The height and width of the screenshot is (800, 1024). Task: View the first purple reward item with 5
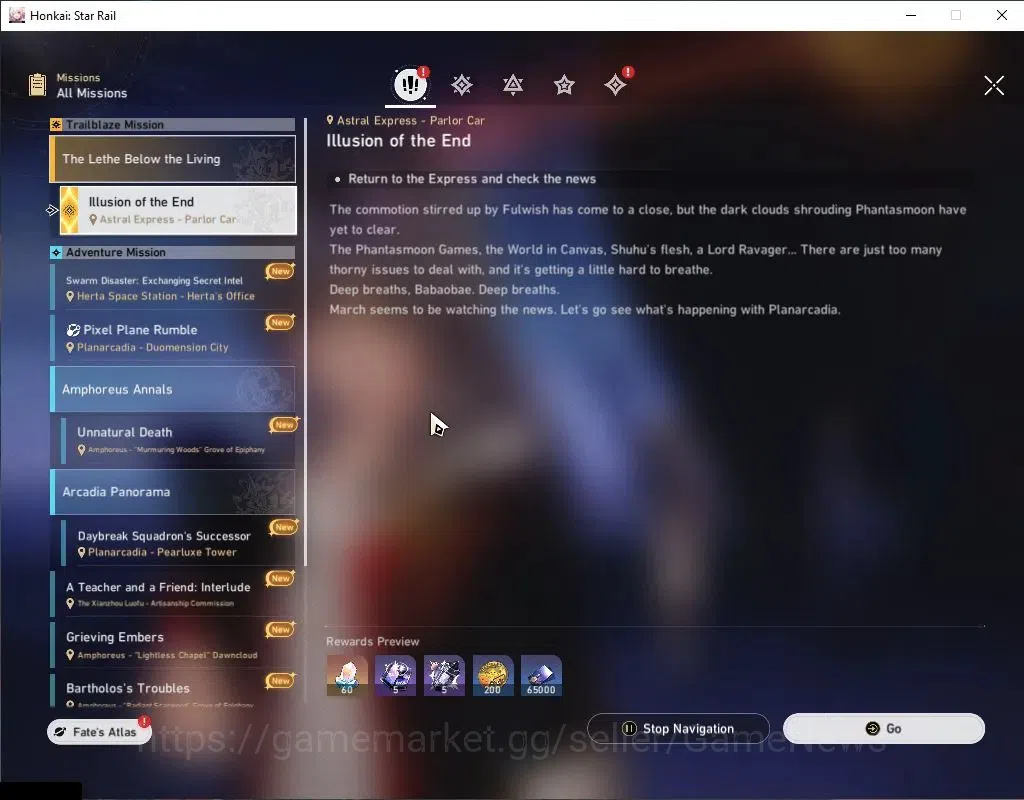(x=395, y=675)
